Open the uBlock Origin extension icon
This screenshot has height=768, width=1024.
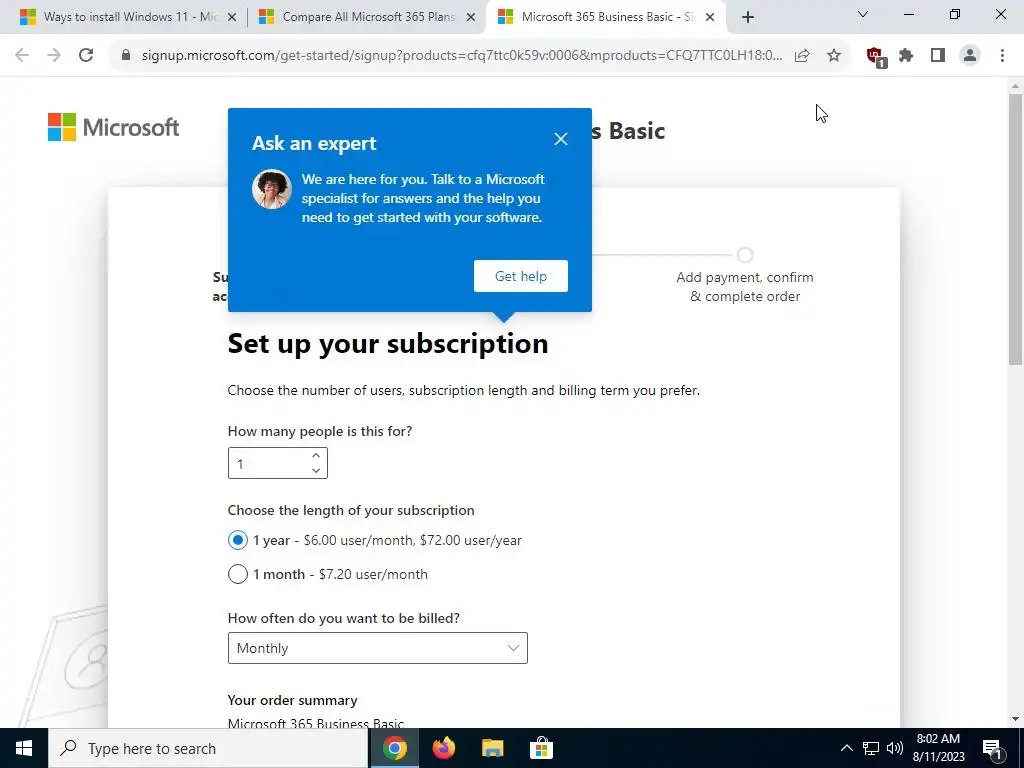875,56
